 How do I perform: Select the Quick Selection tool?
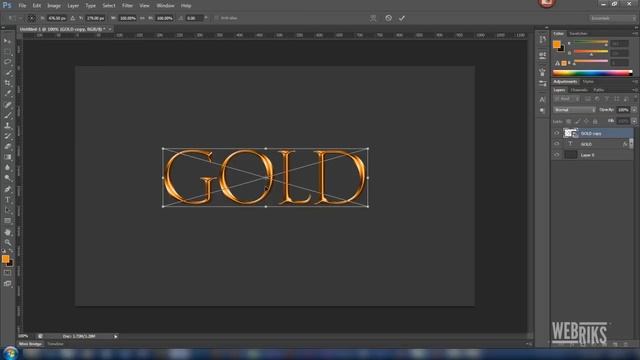[x=7, y=73]
